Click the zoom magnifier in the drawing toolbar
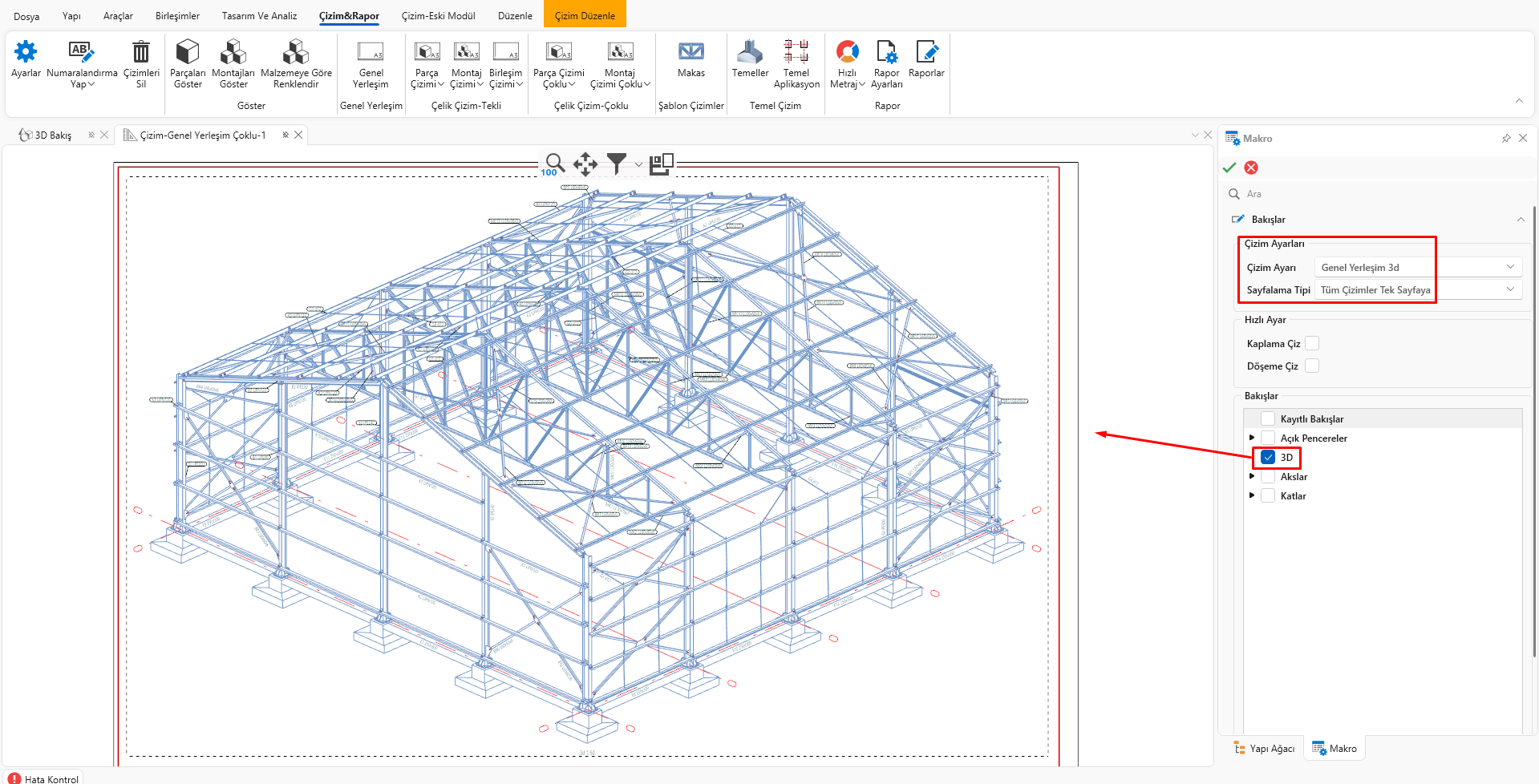This screenshot has height=784, width=1539. 554,163
